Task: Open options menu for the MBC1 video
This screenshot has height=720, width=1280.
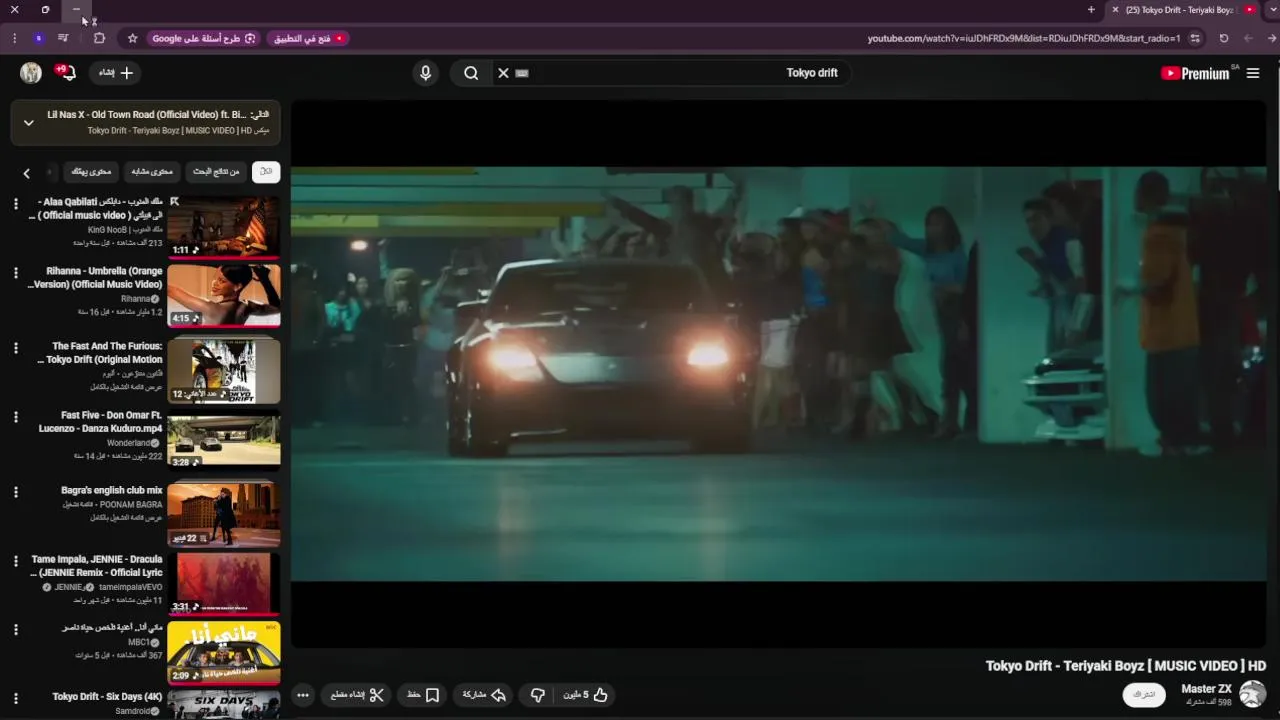Action: click(15, 630)
